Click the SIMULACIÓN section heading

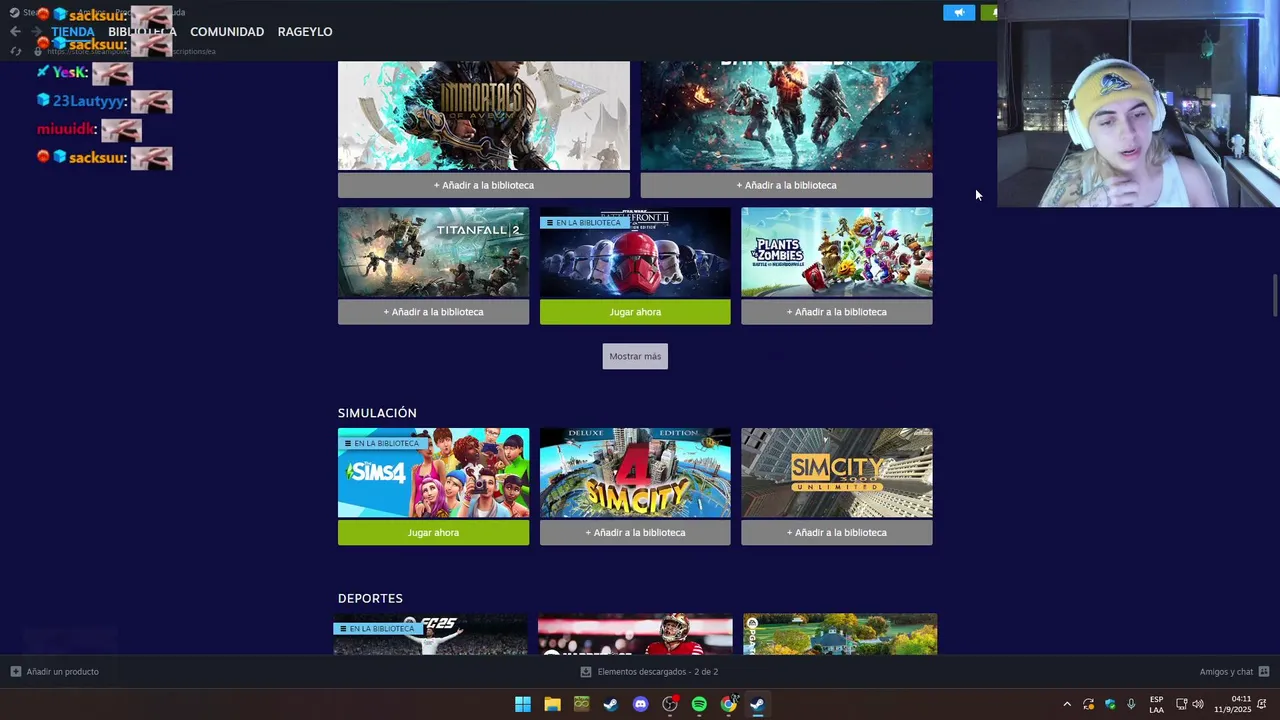tap(377, 413)
